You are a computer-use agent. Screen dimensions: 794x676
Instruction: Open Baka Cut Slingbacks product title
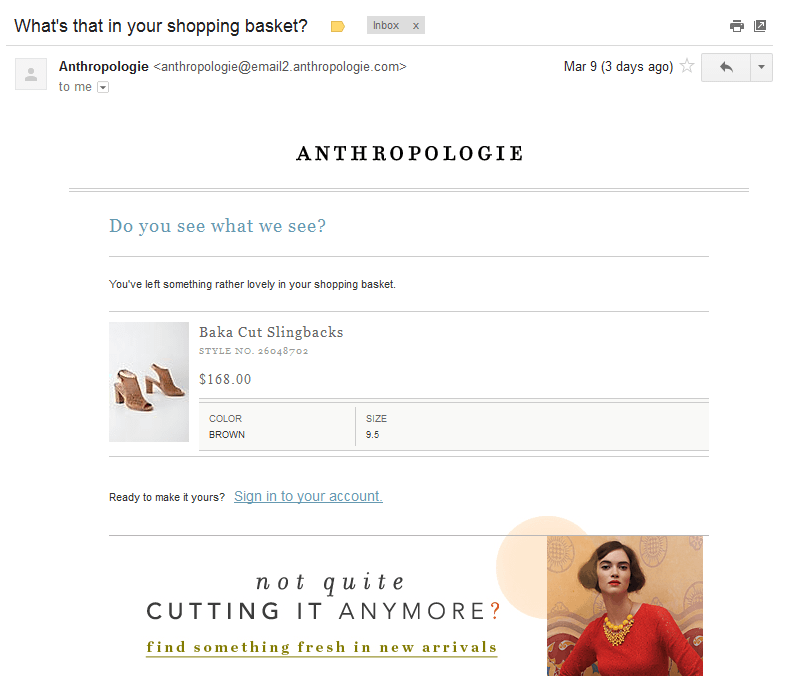(271, 332)
